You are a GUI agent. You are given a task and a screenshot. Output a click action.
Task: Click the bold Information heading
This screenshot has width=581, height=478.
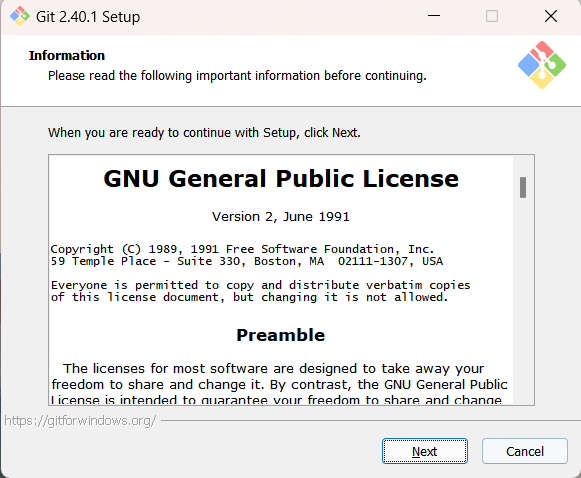tap(67, 55)
